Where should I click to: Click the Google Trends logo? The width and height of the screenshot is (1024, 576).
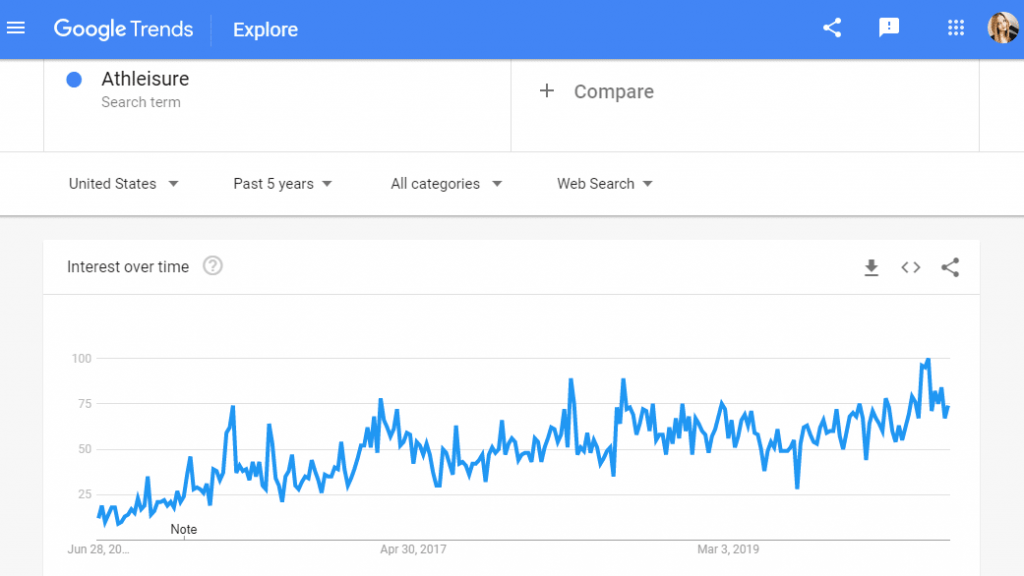click(123, 29)
